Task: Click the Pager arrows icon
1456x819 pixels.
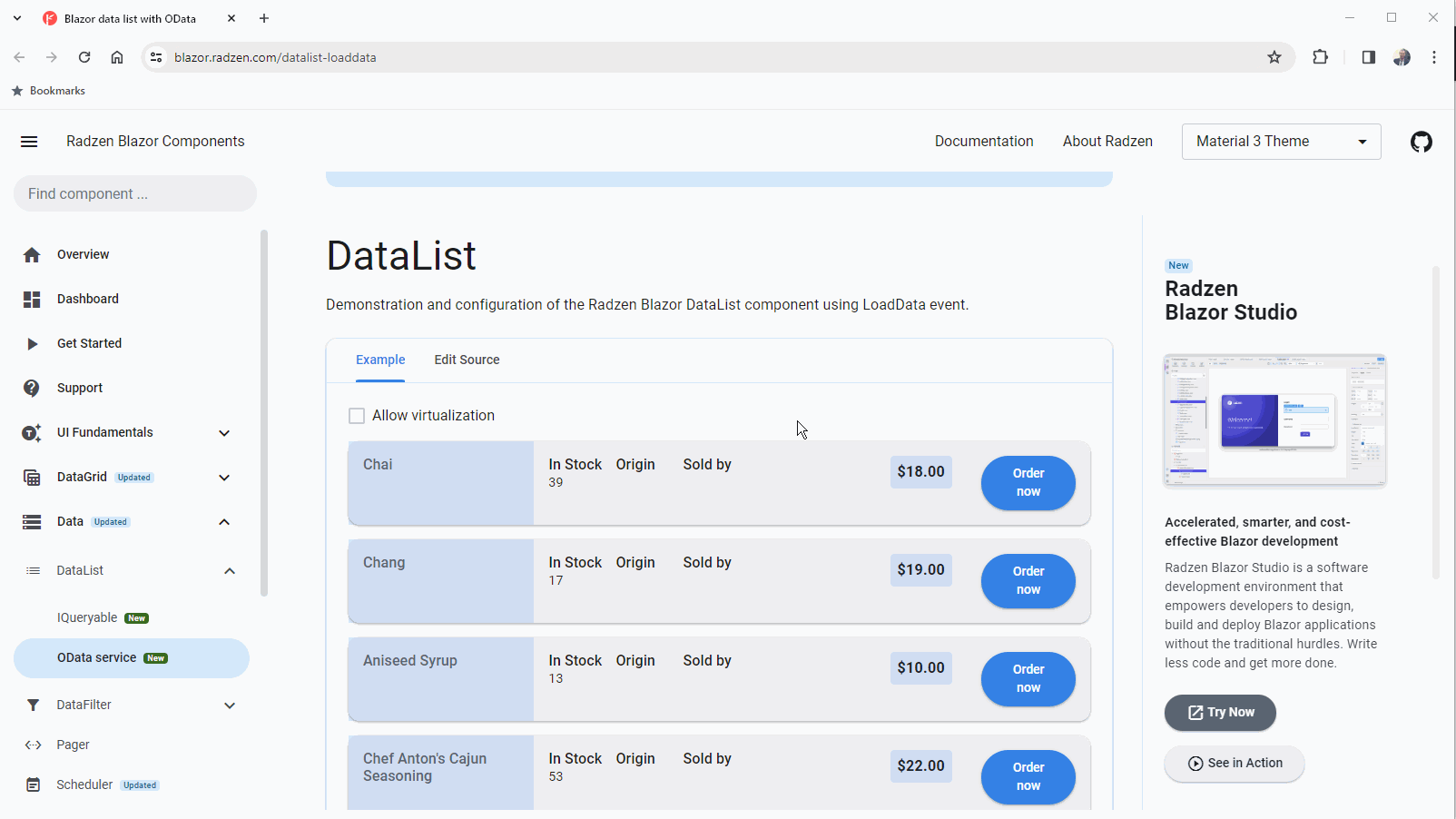Action: [x=34, y=745]
